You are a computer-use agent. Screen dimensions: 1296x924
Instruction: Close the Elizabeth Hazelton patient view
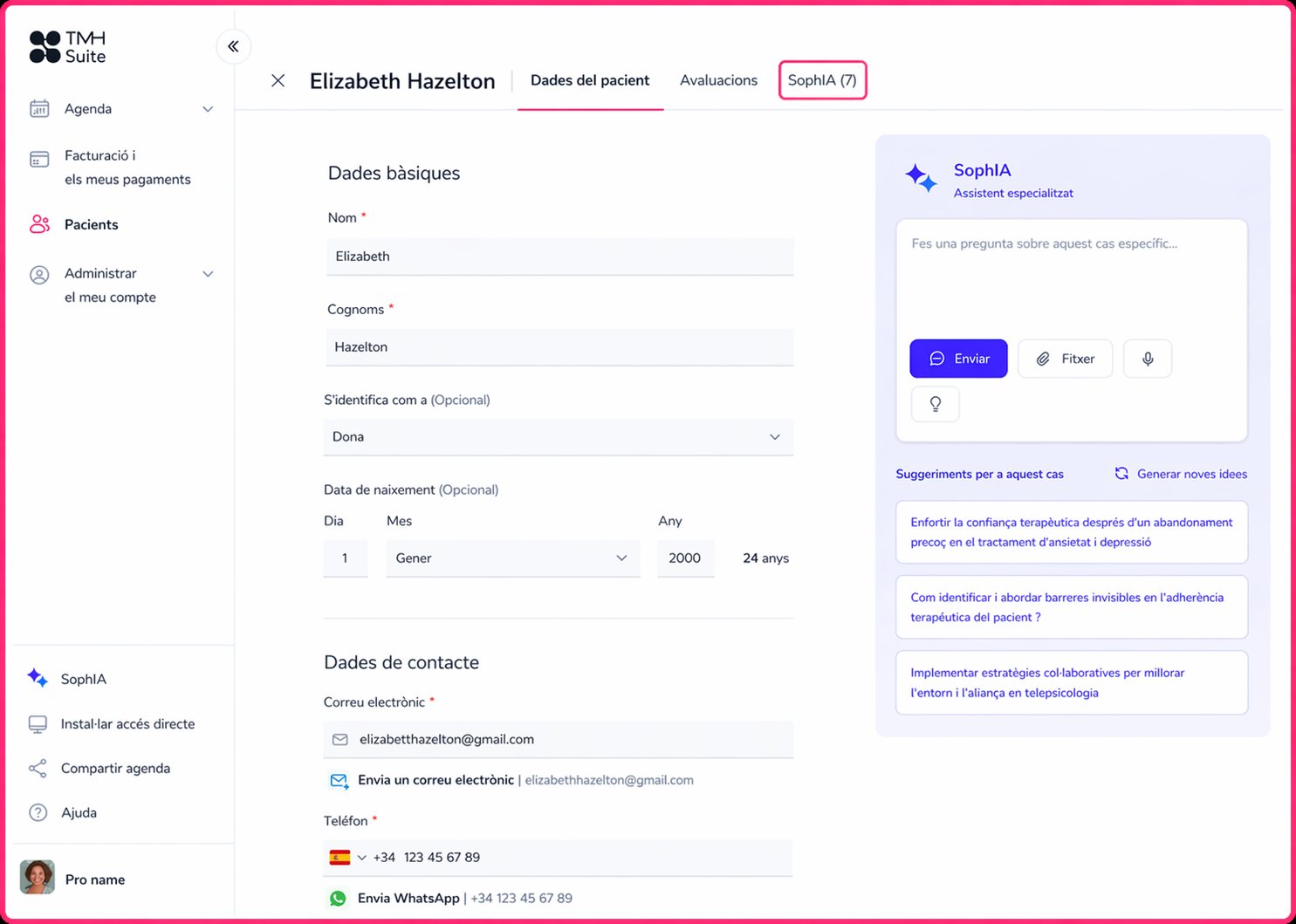(x=278, y=81)
